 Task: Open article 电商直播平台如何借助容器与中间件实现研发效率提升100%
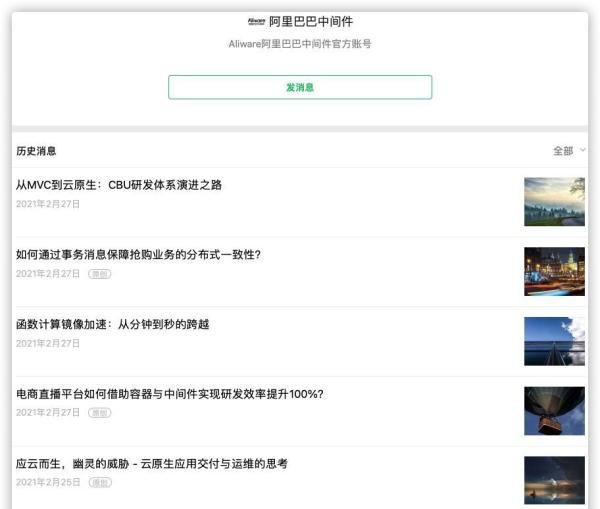(170, 394)
